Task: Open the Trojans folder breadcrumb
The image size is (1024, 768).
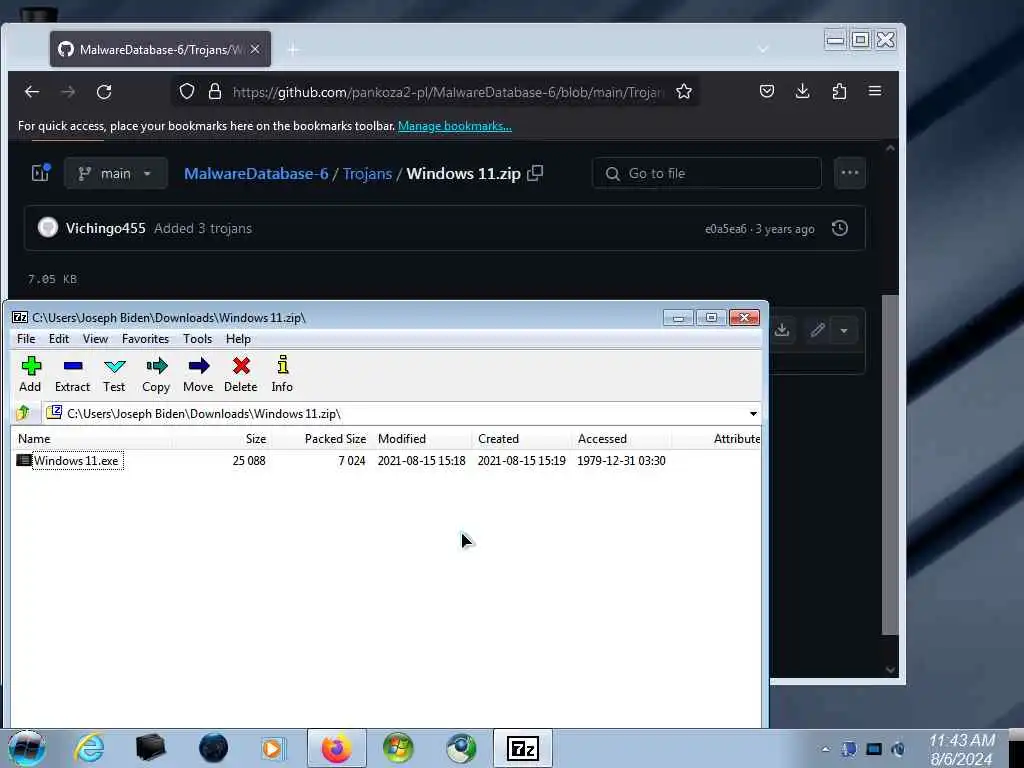Action: pos(368,173)
